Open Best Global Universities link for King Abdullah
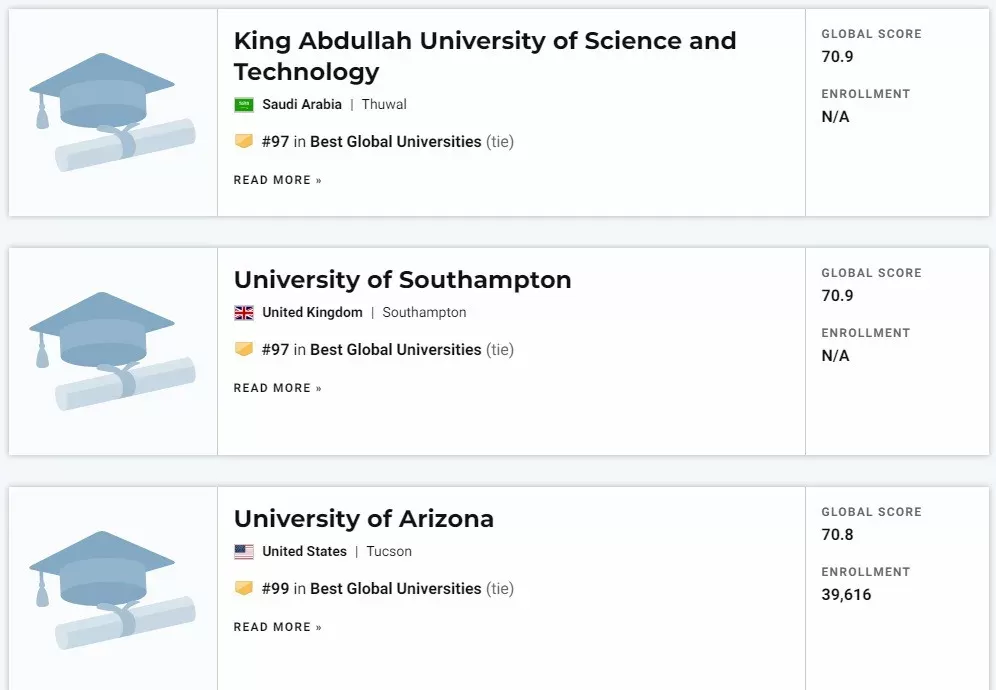 click(x=396, y=142)
